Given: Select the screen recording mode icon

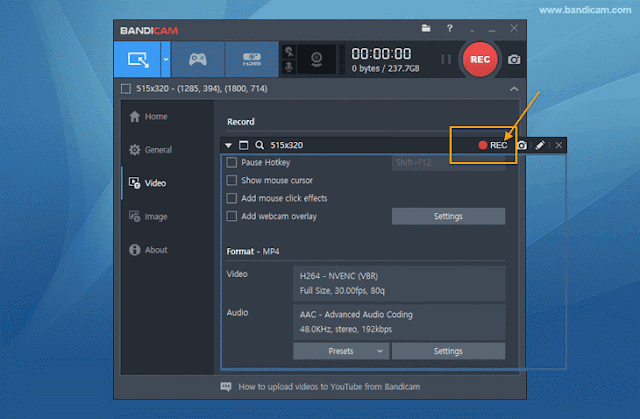Looking at the screenshot, I should 138,59.
